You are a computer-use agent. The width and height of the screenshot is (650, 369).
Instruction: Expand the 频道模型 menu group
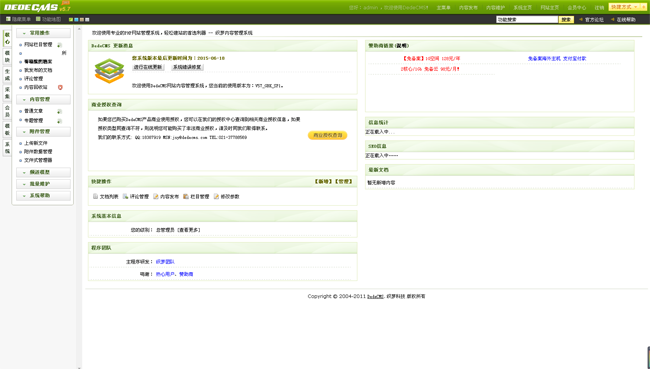pos(43,172)
